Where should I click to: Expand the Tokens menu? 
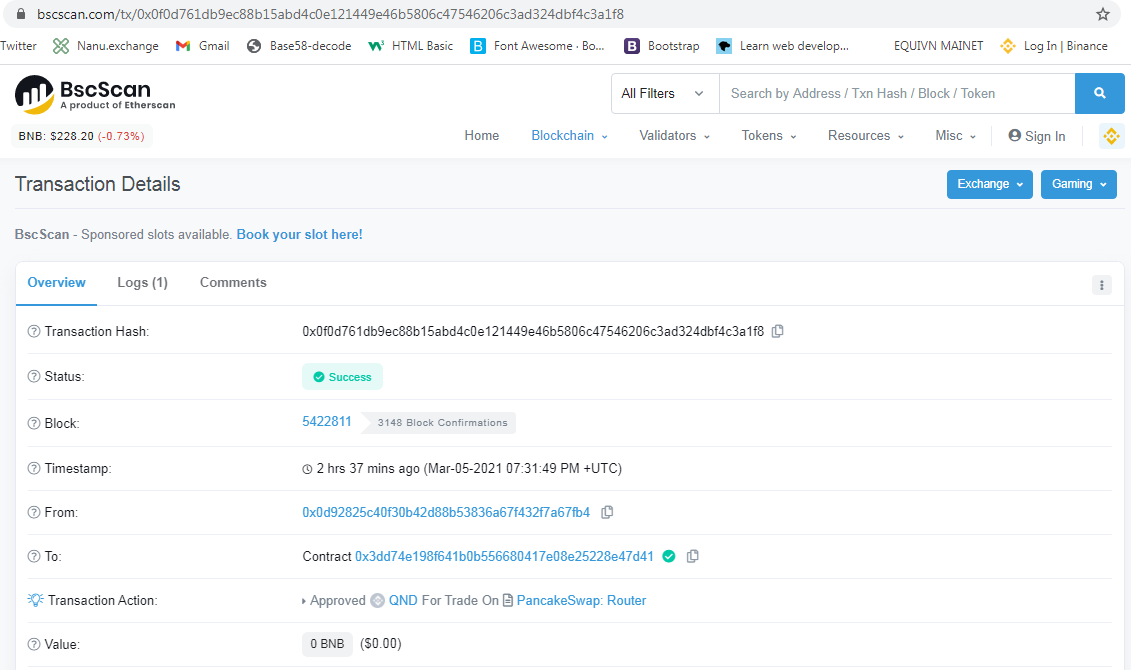tap(769, 136)
